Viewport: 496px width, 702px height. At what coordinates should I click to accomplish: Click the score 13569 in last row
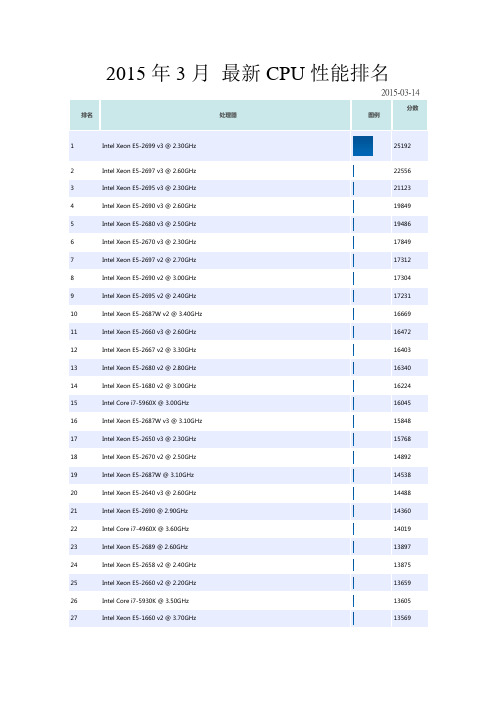[x=402, y=618]
